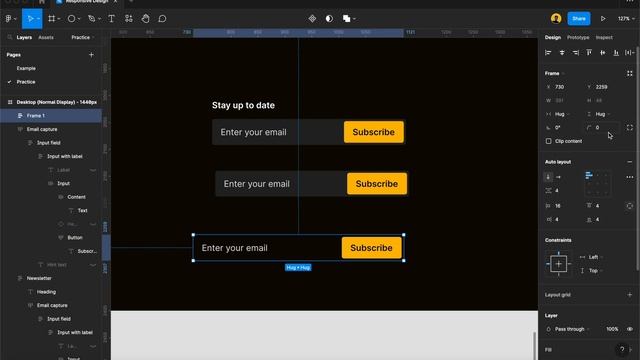This screenshot has height=360, width=640.
Task: Enable the Clip content checkbox
Action: tap(549, 141)
